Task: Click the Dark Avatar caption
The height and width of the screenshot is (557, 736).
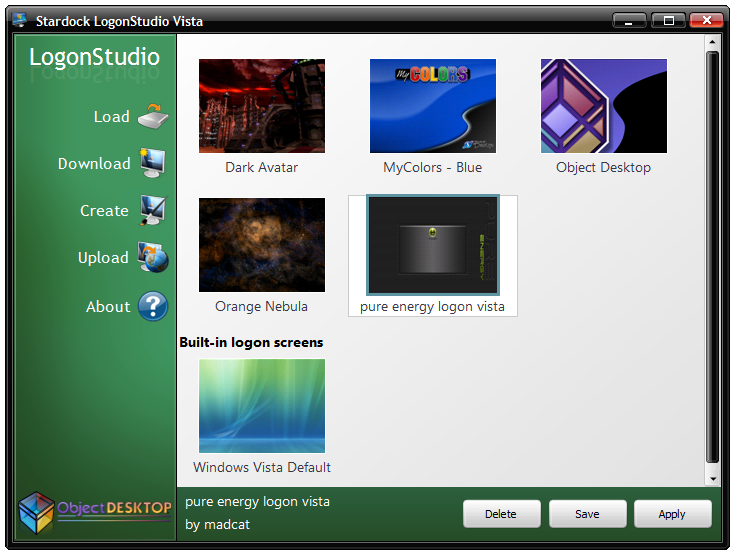Action: point(261,168)
